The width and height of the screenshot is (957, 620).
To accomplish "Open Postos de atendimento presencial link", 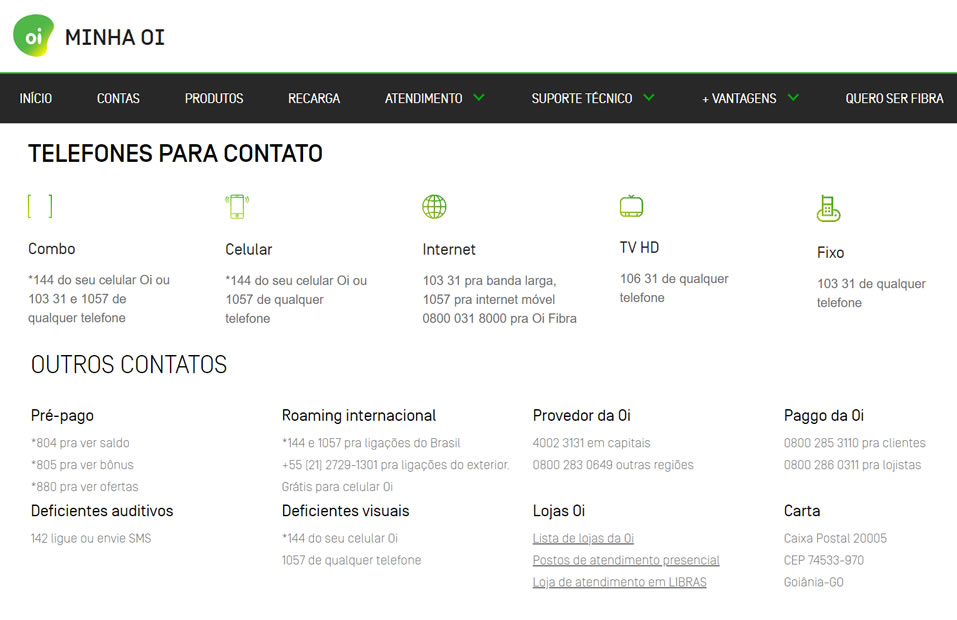I will click(626, 560).
